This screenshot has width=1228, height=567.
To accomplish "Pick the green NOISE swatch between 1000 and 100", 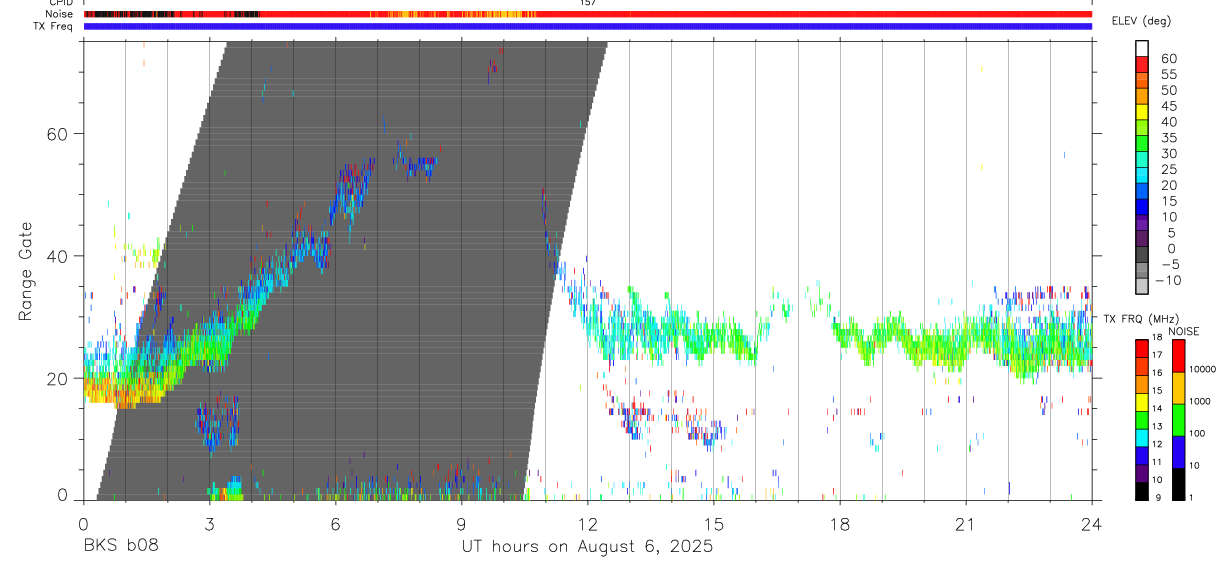I will (x=1178, y=419).
